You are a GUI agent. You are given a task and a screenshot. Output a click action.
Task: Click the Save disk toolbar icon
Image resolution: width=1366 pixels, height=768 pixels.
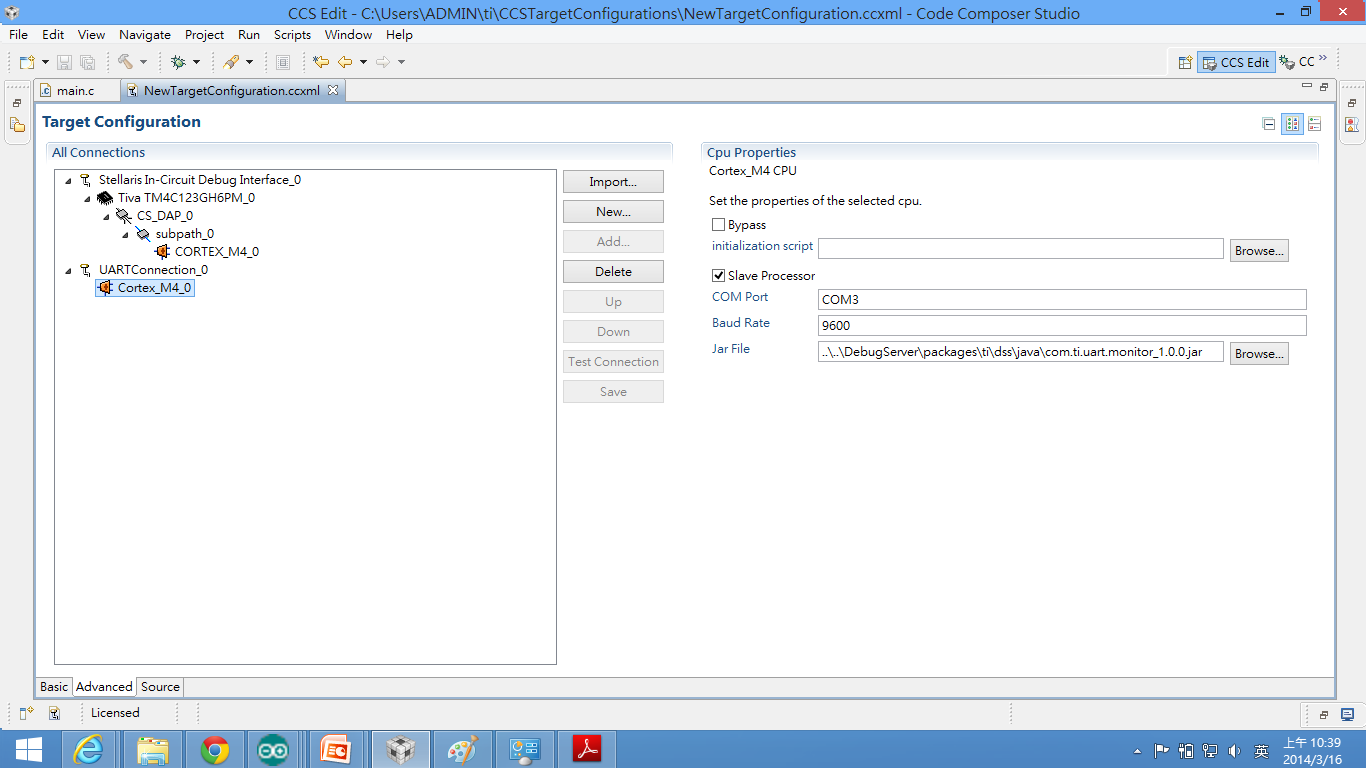click(x=64, y=62)
